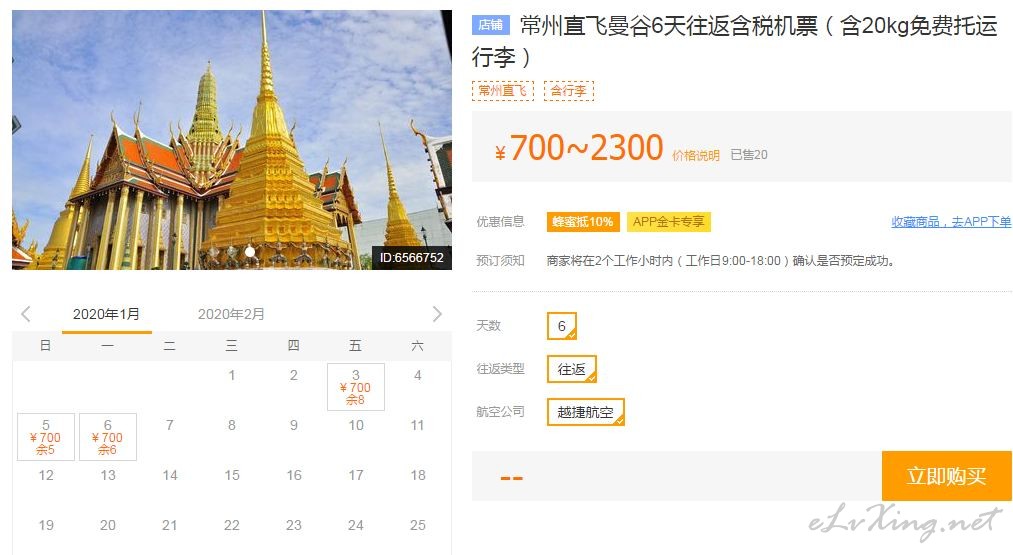Click calendar date 4

418,375
